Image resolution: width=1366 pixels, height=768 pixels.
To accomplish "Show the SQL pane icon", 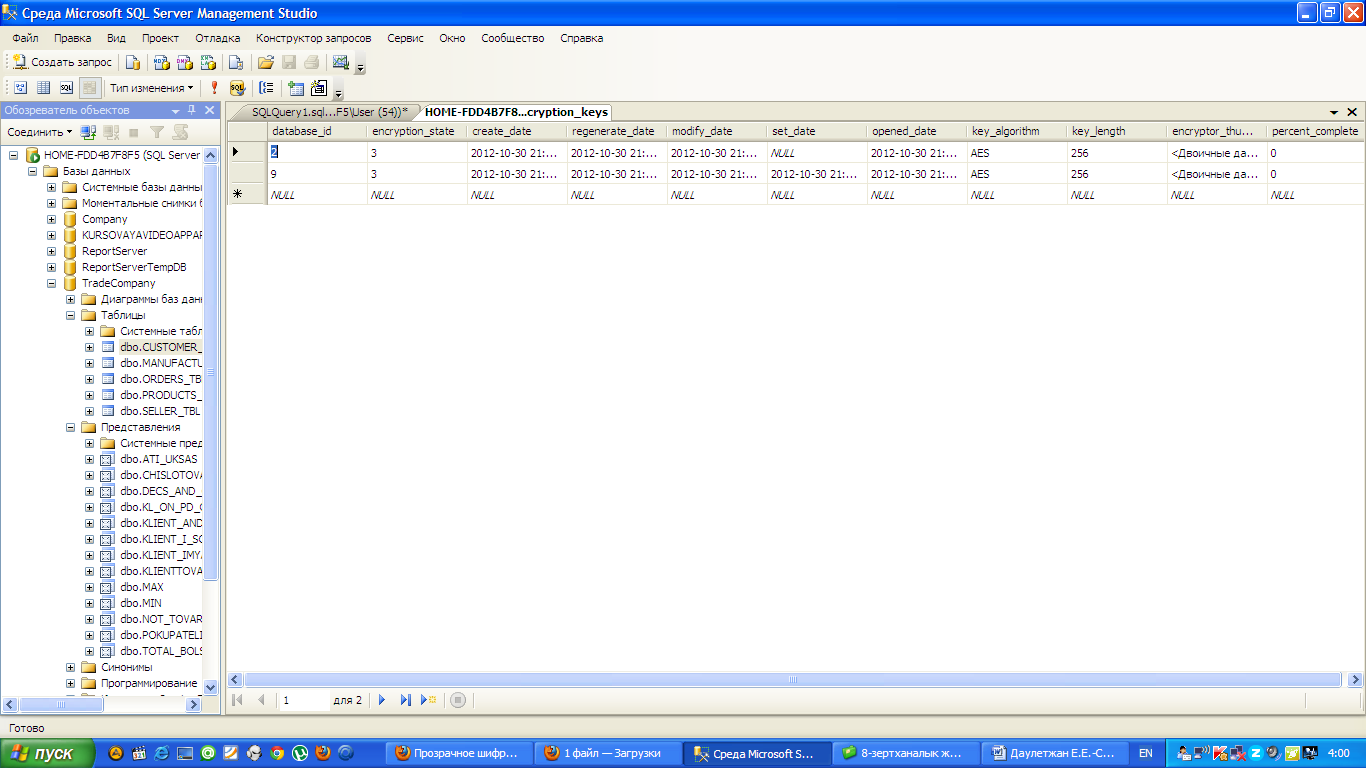I will pos(67,88).
